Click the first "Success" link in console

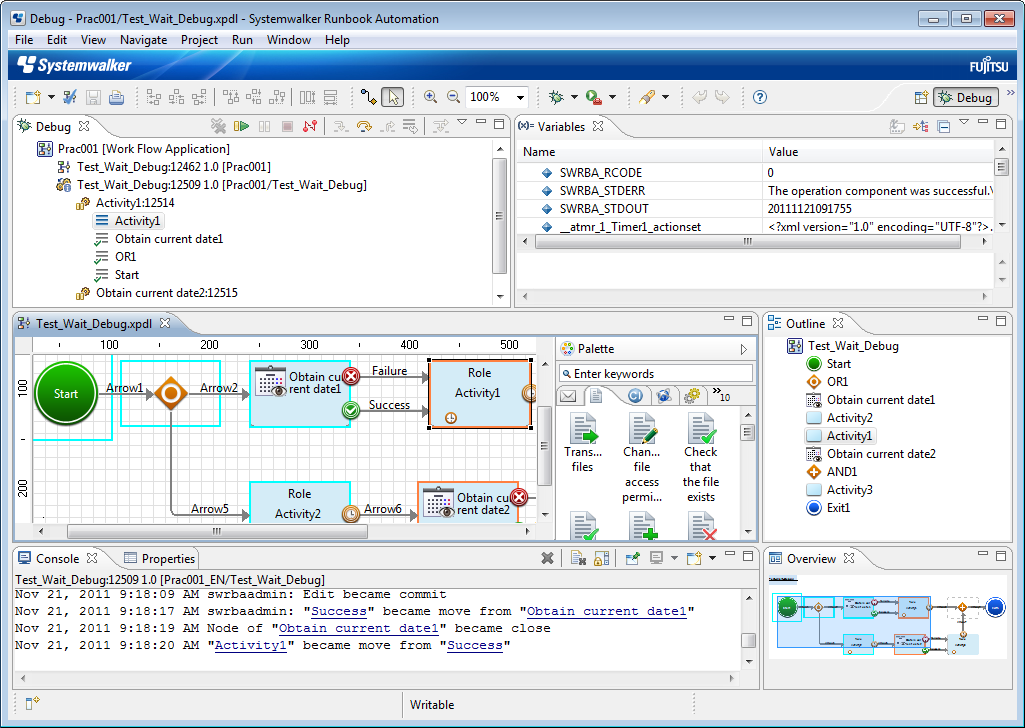point(339,612)
